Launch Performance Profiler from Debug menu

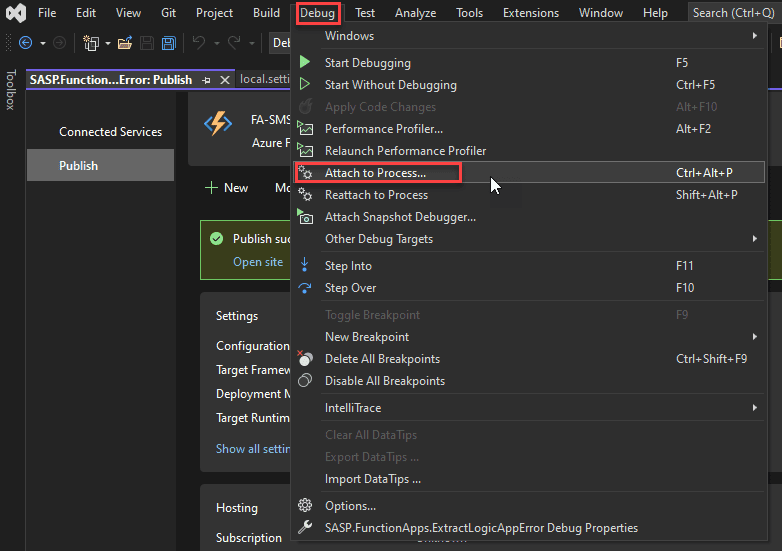pyautogui.click(x=383, y=129)
